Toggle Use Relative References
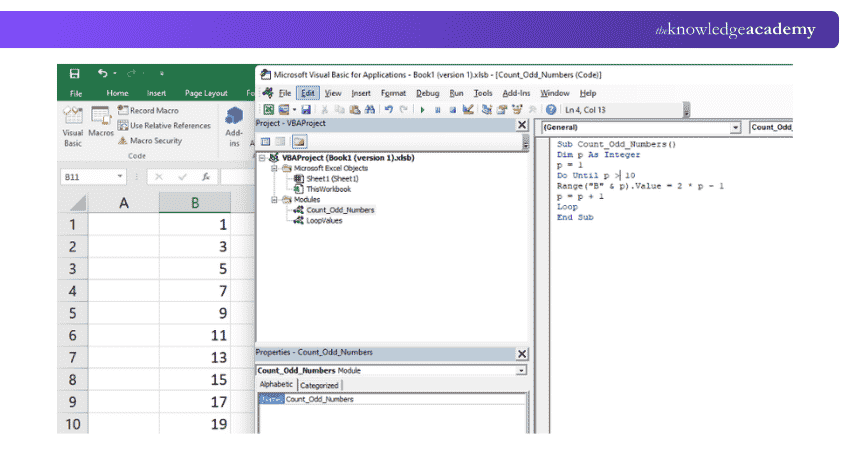The height and width of the screenshot is (450, 850). click(164, 125)
